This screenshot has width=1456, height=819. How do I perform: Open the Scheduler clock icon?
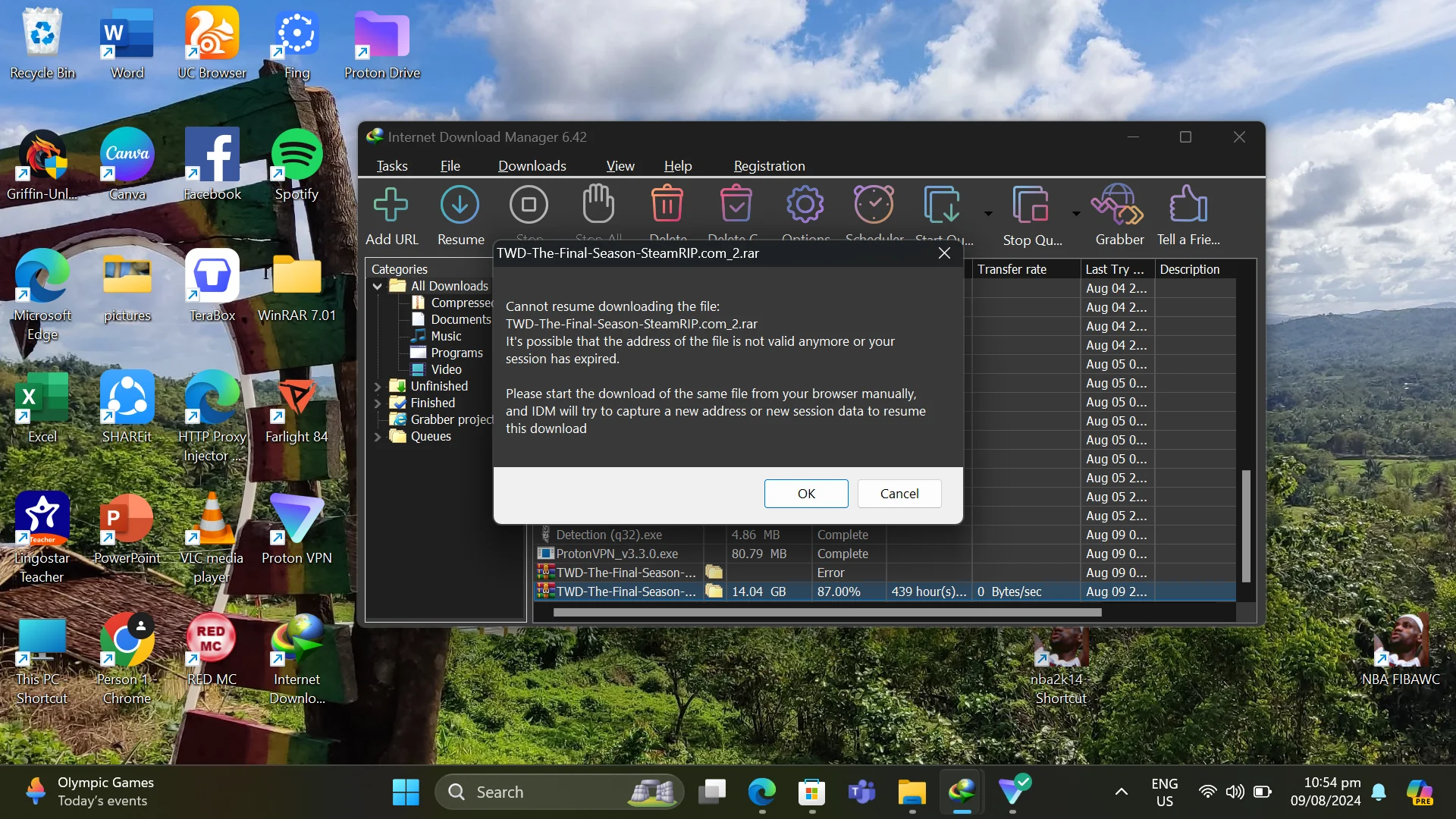874,204
